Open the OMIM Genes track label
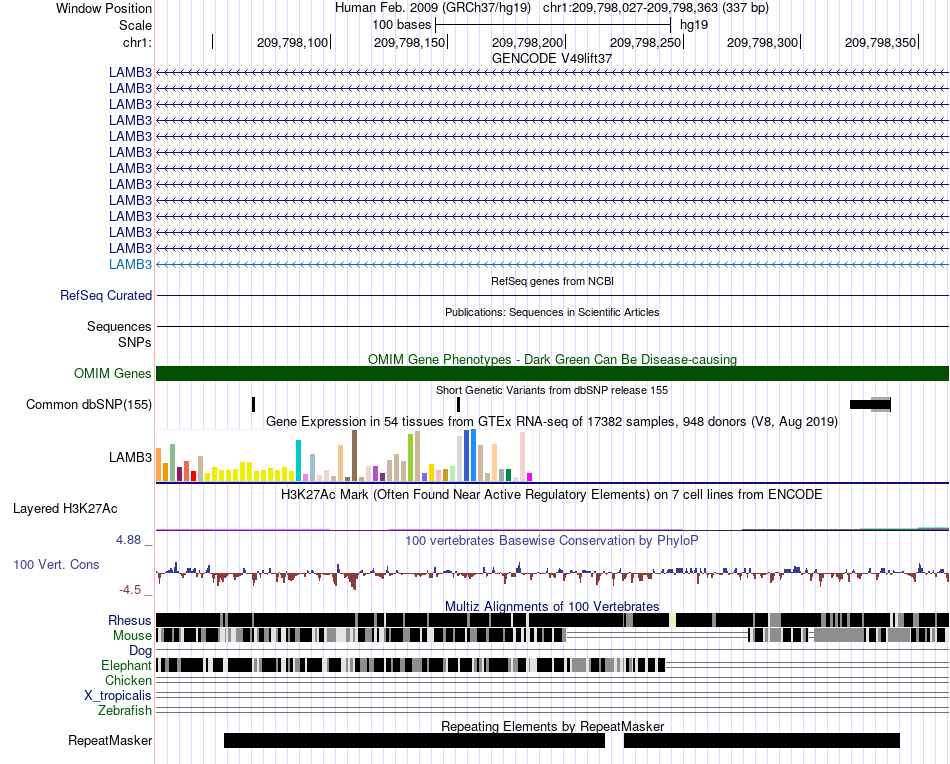This screenshot has width=950, height=764. click(113, 373)
